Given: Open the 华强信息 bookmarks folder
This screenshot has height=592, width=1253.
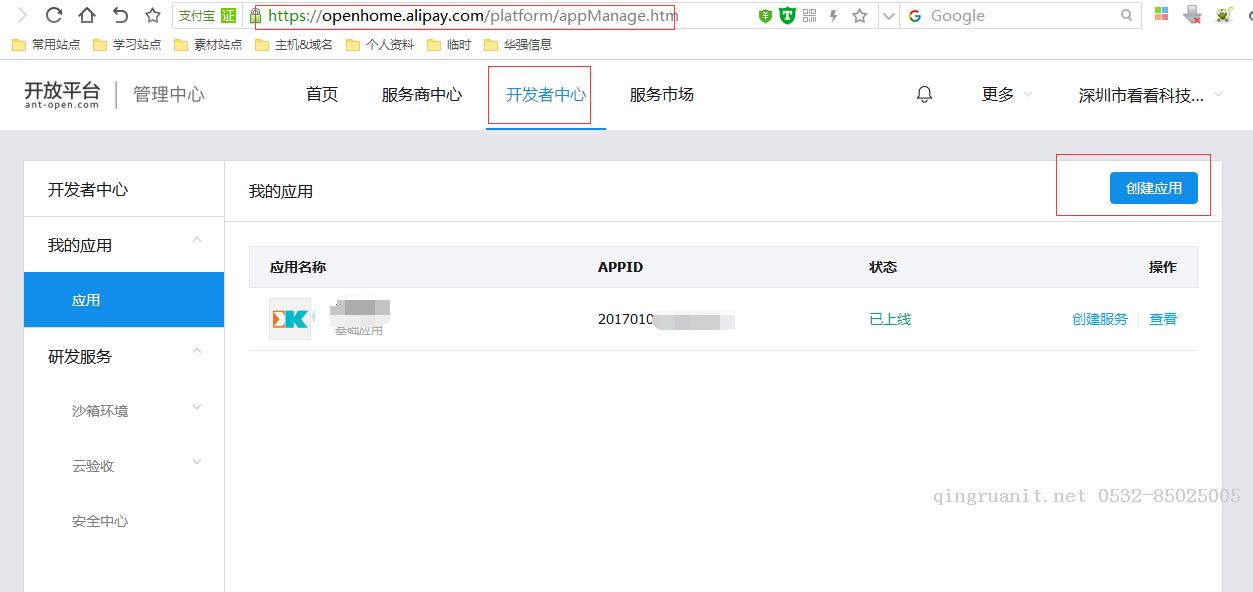Looking at the screenshot, I should tap(517, 45).
